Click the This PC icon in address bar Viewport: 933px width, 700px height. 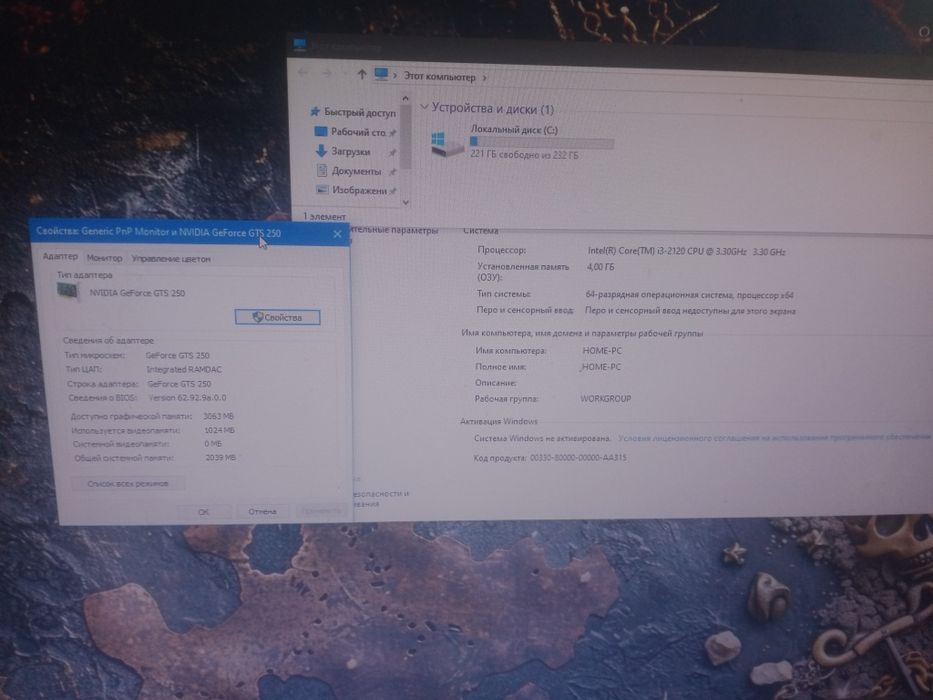(381, 74)
